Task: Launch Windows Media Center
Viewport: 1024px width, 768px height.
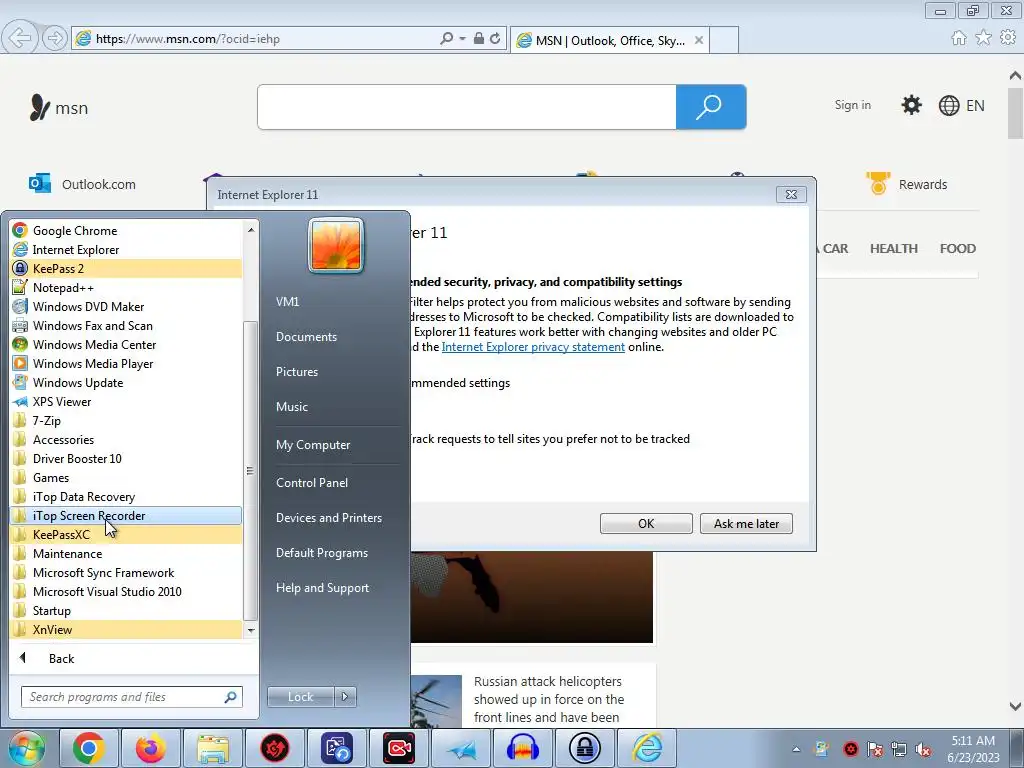Action: pyautogui.click(x=126, y=344)
